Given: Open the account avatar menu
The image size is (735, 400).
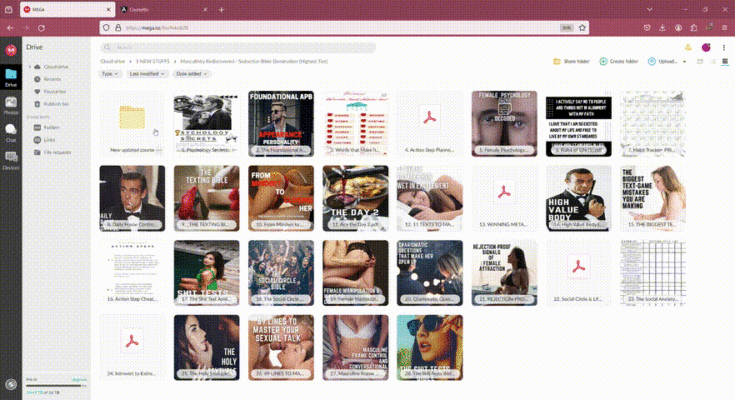Looking at the screenshot, I should click(706, 47).
